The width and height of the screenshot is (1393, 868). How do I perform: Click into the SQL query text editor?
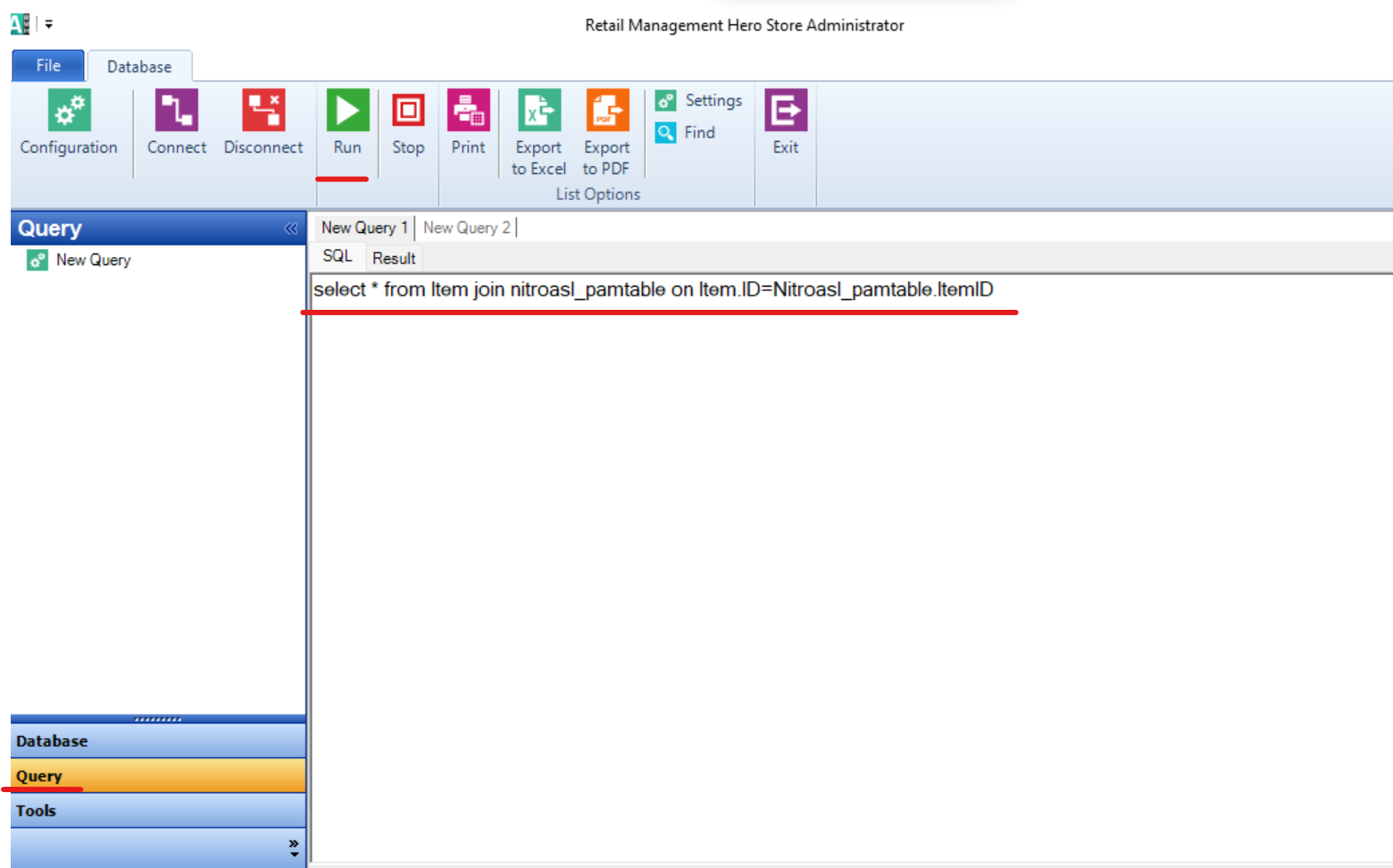(851, 567)
